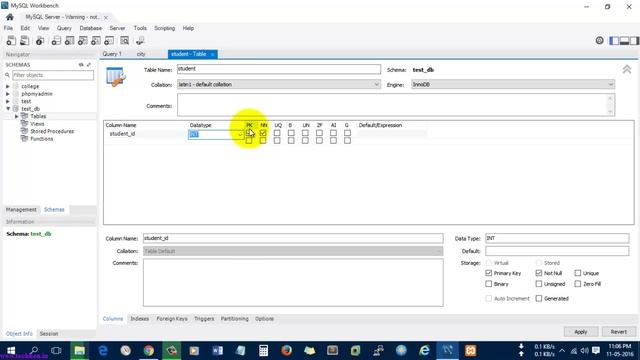Open Calculator from taskbar
This screenshot has width=640, height=360.
[x=263, y=350]
